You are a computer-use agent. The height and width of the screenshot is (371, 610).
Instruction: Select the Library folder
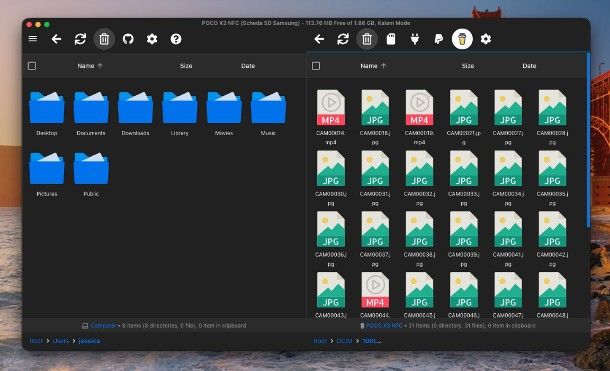(x=179, y=113)
